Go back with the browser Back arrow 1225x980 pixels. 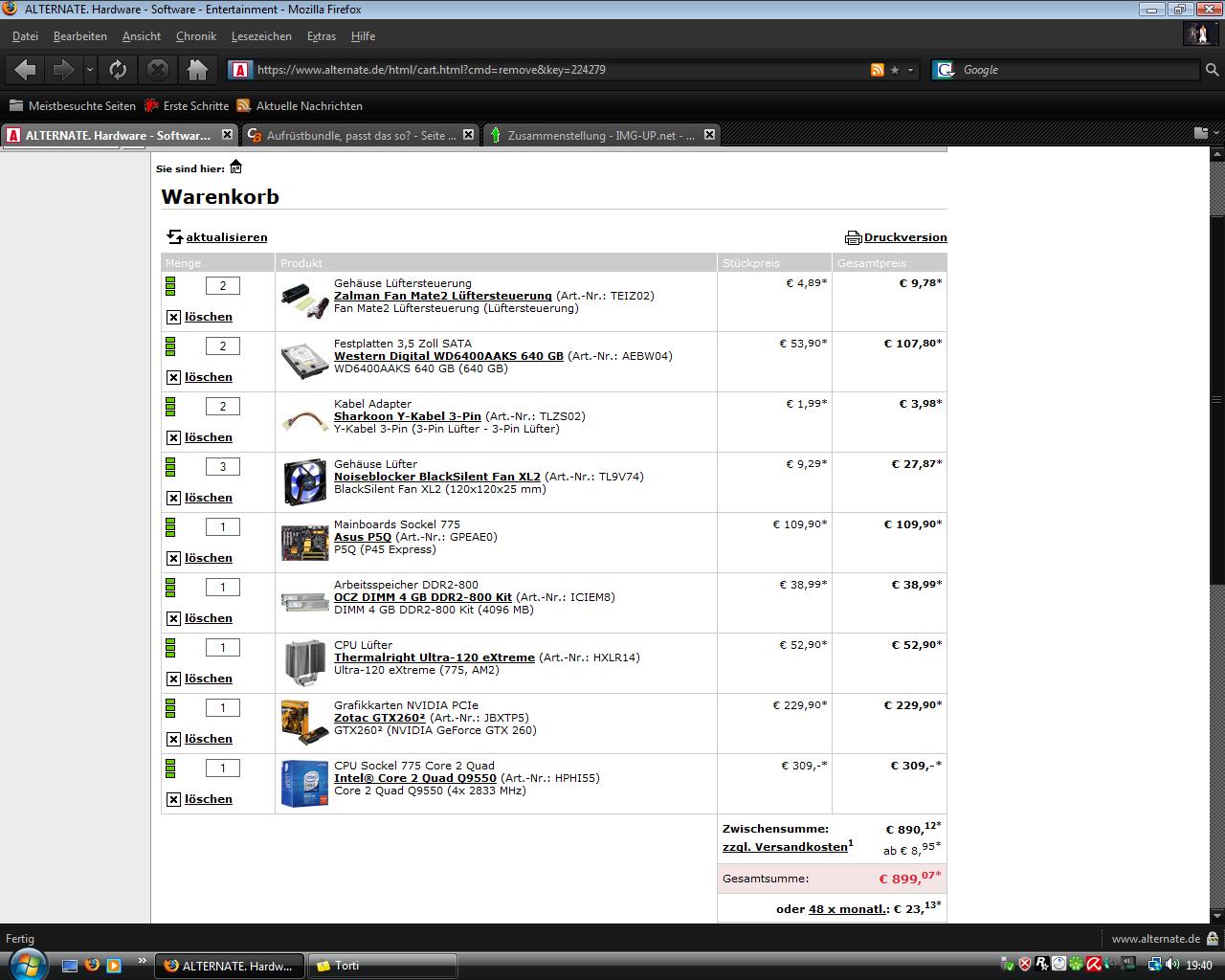pyautogui.click(x=26, y=70)
